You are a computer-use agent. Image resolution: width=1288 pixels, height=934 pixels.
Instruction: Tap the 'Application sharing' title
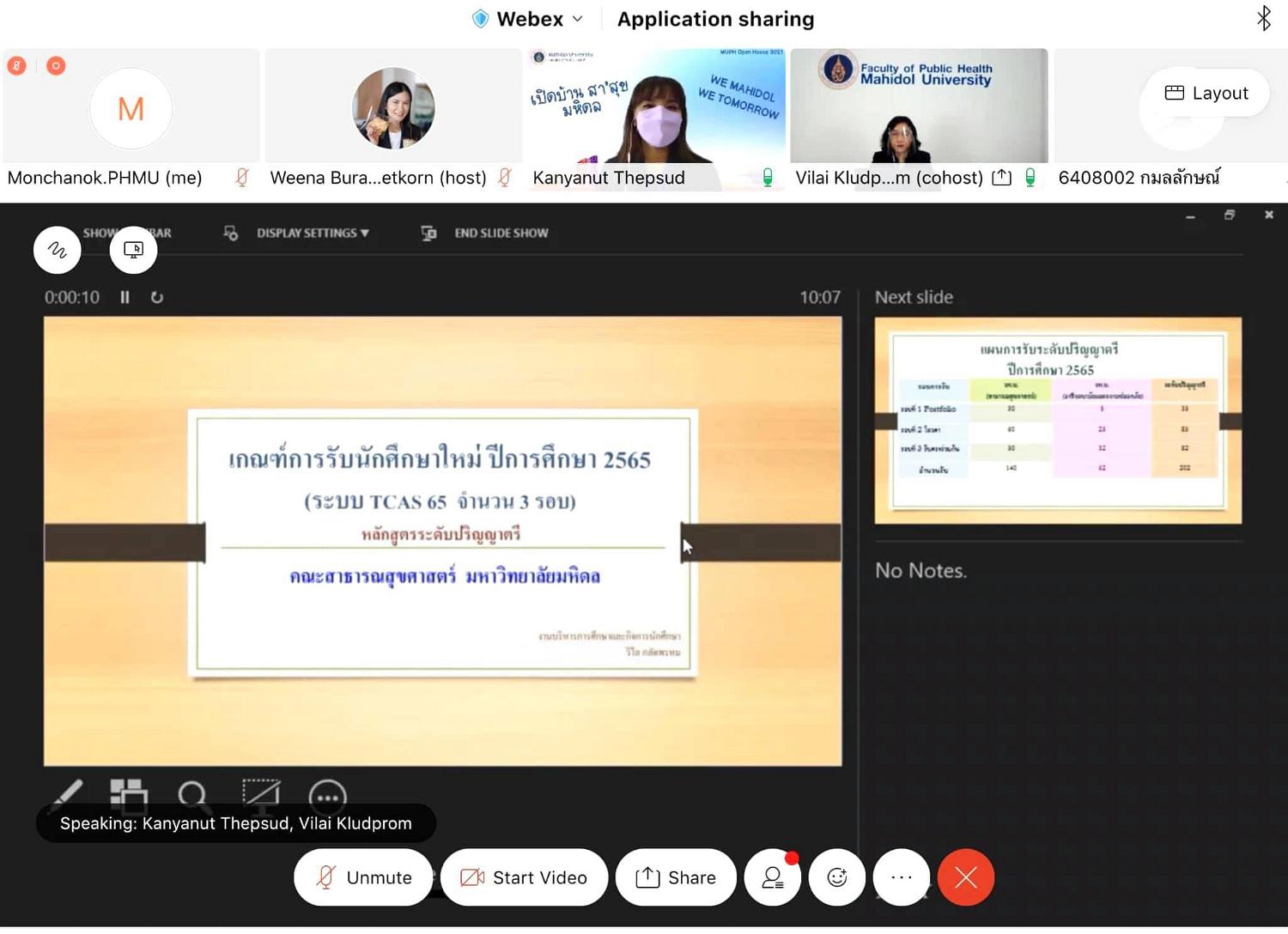tap(715, 19)
